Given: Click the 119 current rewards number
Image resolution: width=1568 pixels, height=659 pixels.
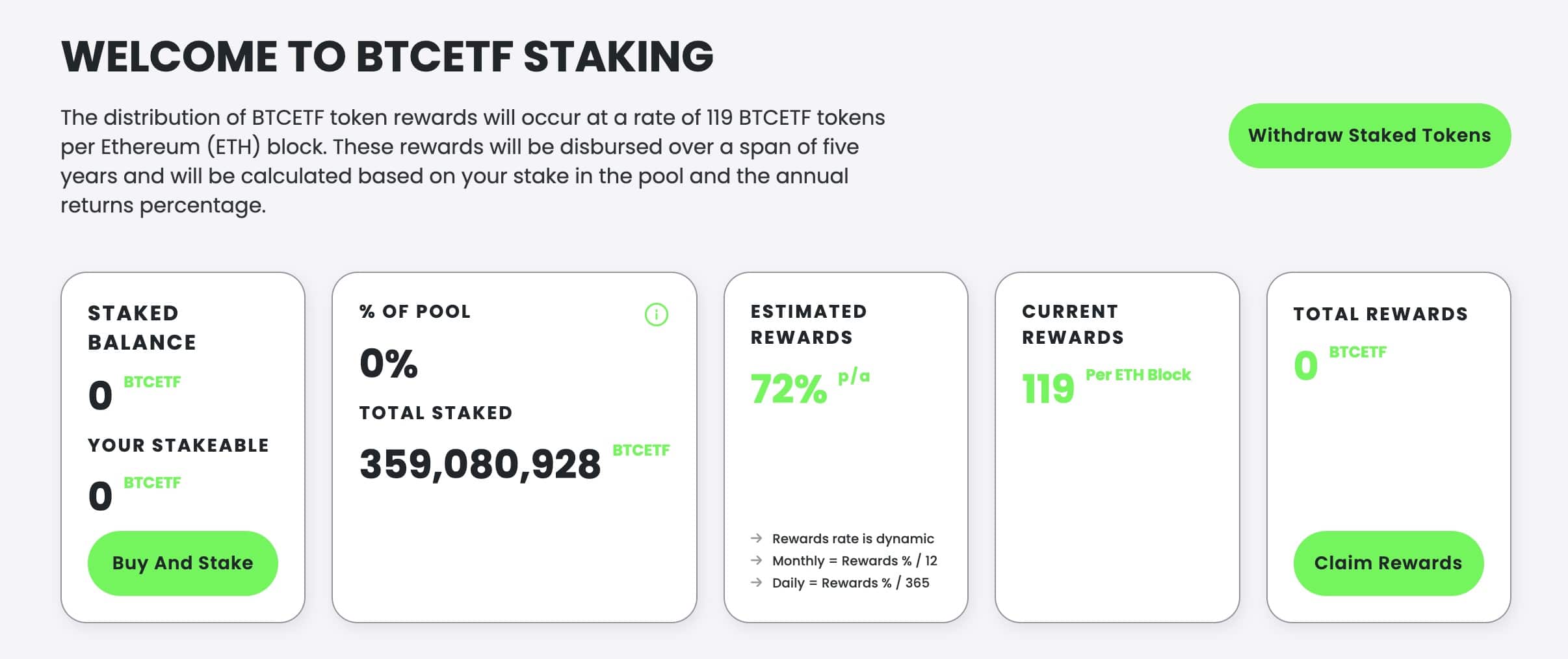Looking at the screenshot, I should tap(1048, 389).
